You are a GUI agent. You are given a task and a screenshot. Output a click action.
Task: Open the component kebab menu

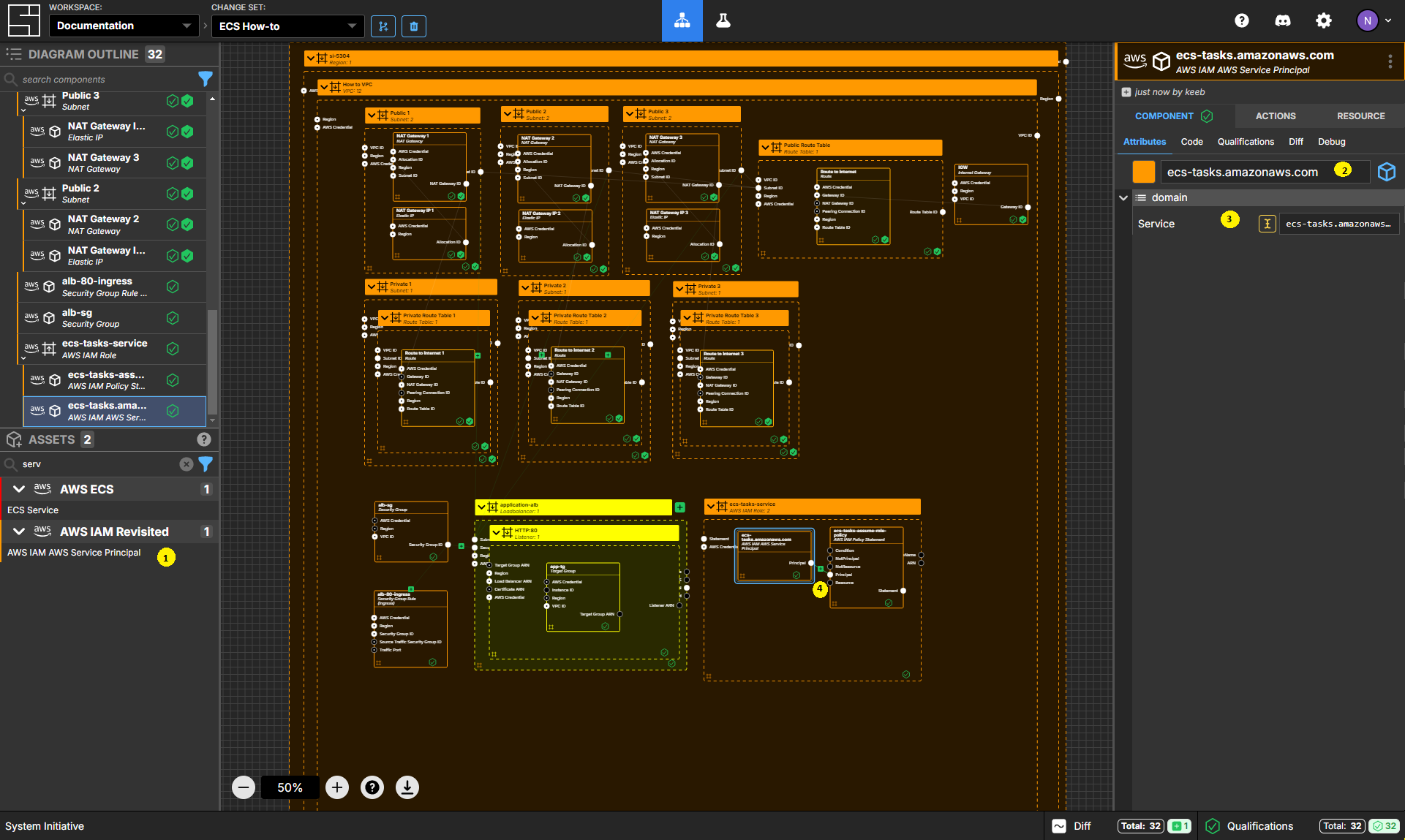point(1390,61)
